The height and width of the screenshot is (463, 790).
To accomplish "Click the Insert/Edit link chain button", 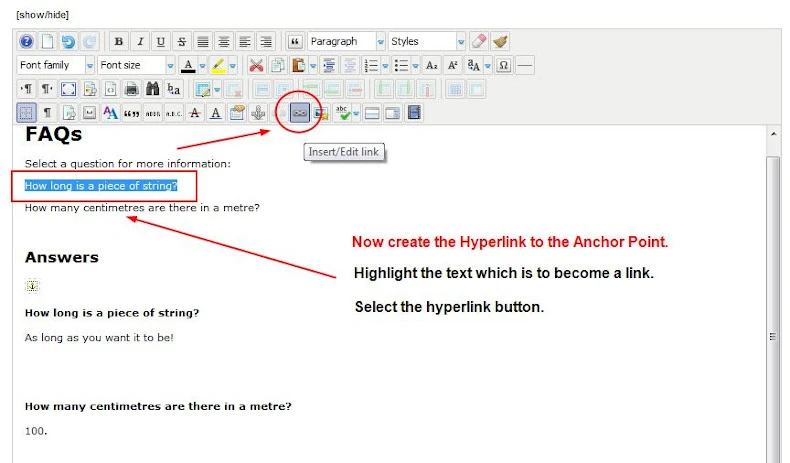I will click(299, 113).
